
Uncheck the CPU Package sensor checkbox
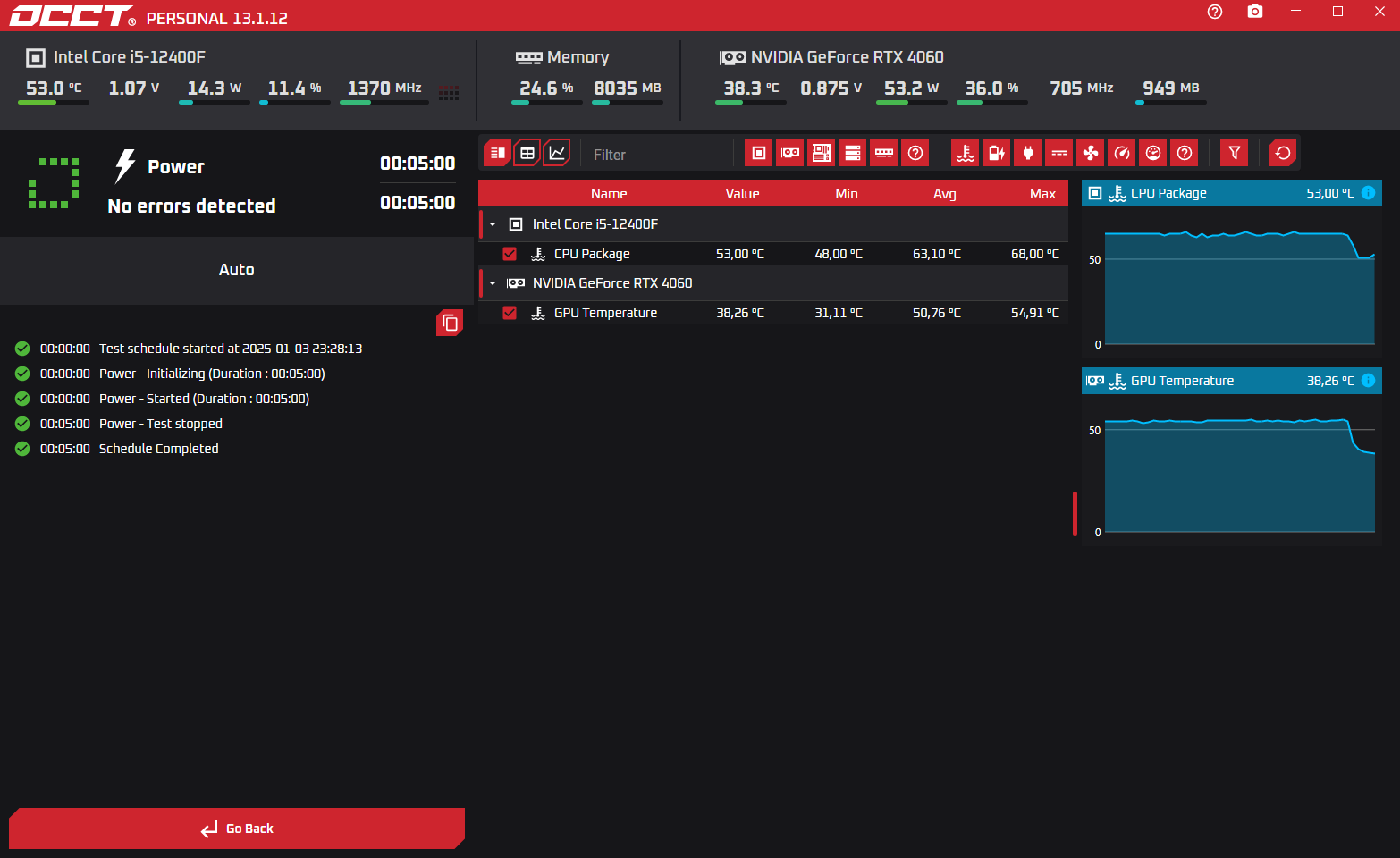click(510, 254)
